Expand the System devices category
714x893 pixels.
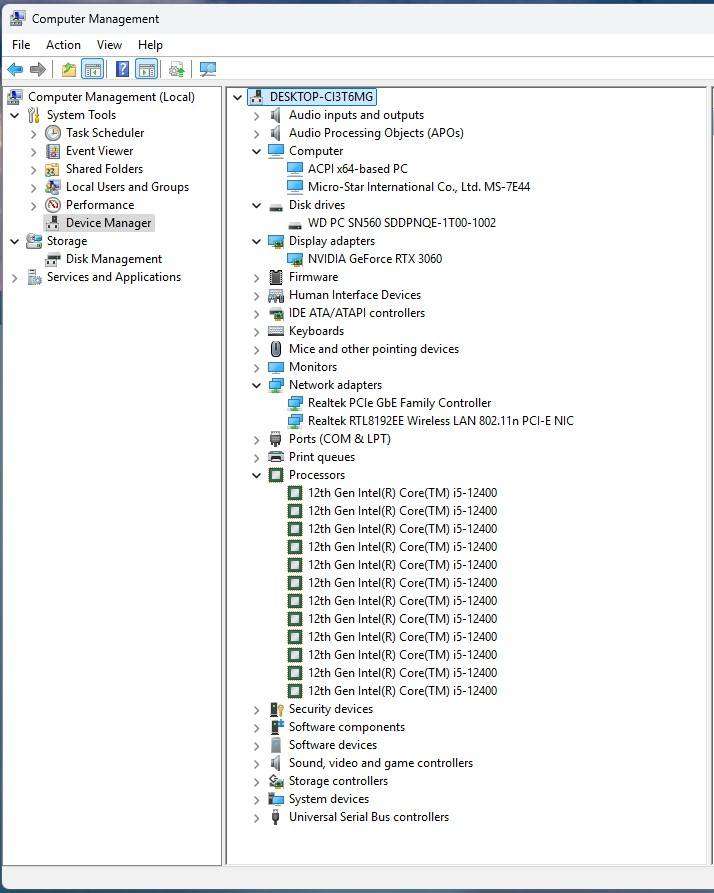pyautogui.click(x=256, y=800)
